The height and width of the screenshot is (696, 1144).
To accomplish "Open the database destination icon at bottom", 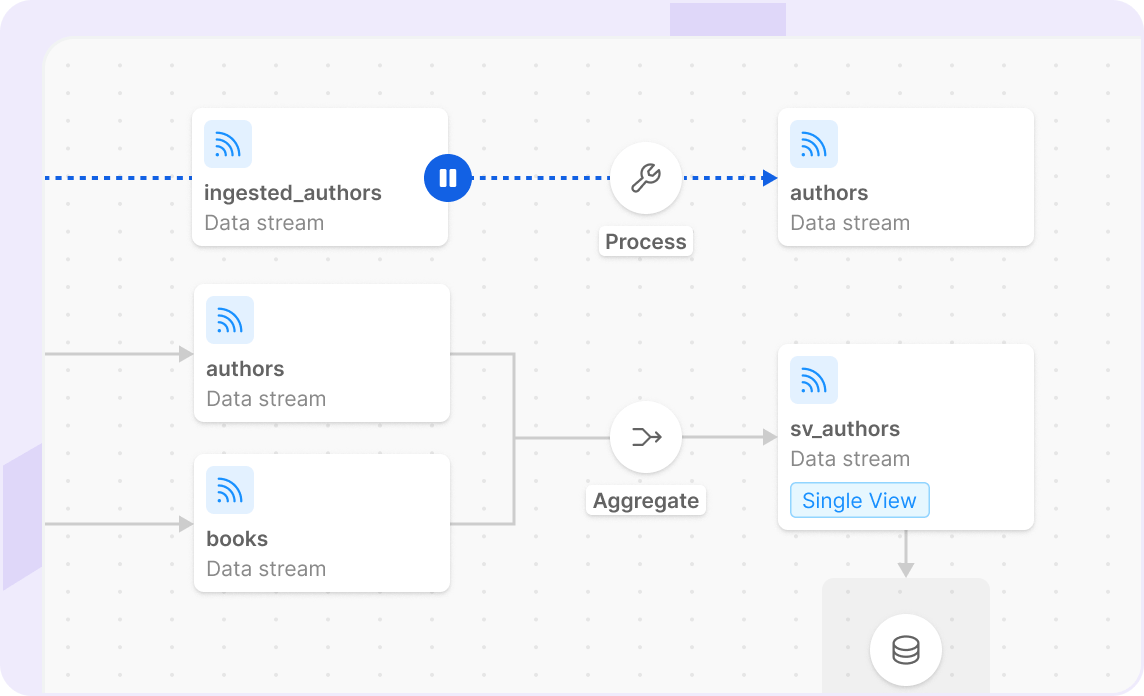I will 905,650.
